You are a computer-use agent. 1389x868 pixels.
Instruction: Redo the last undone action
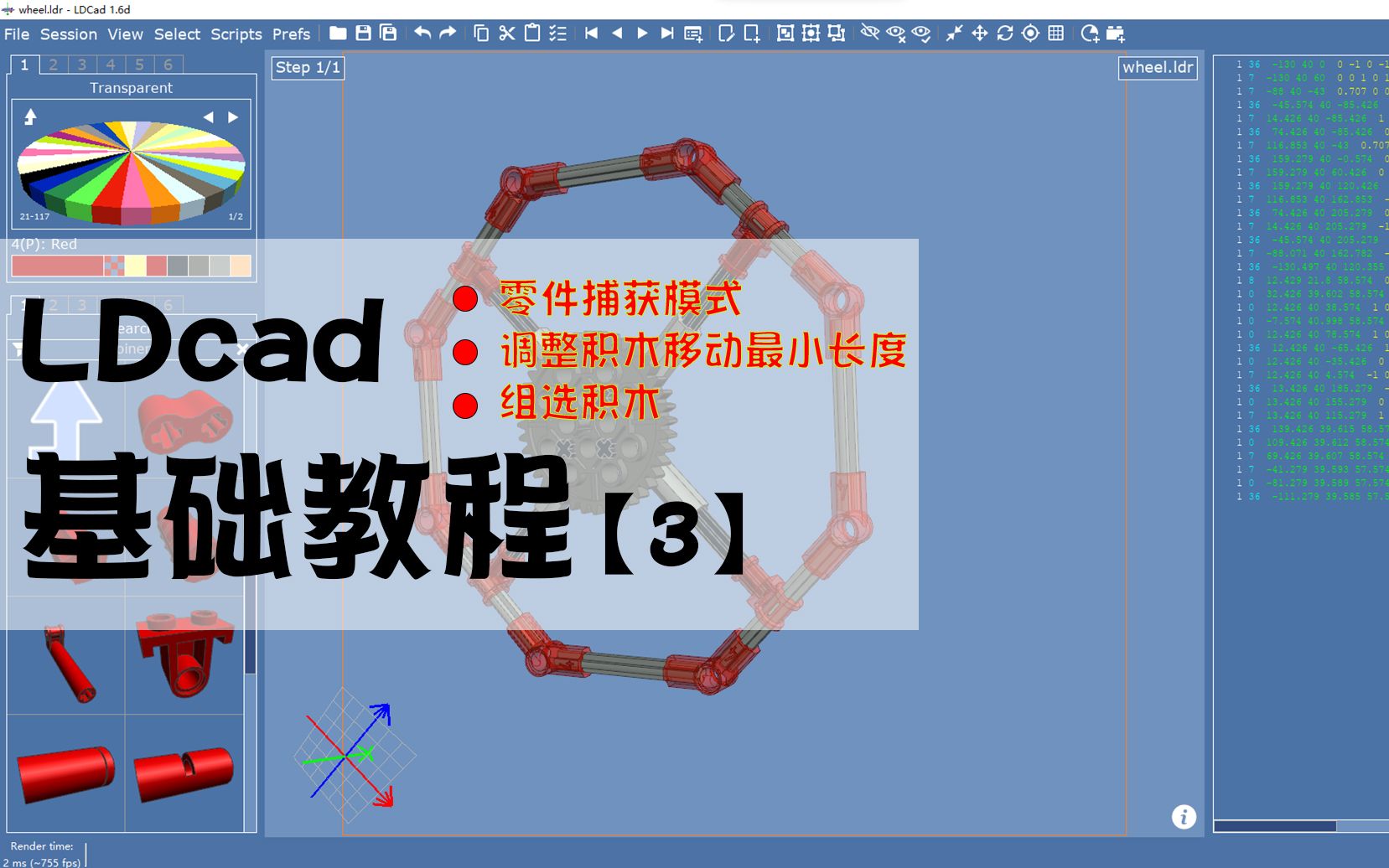448,34
